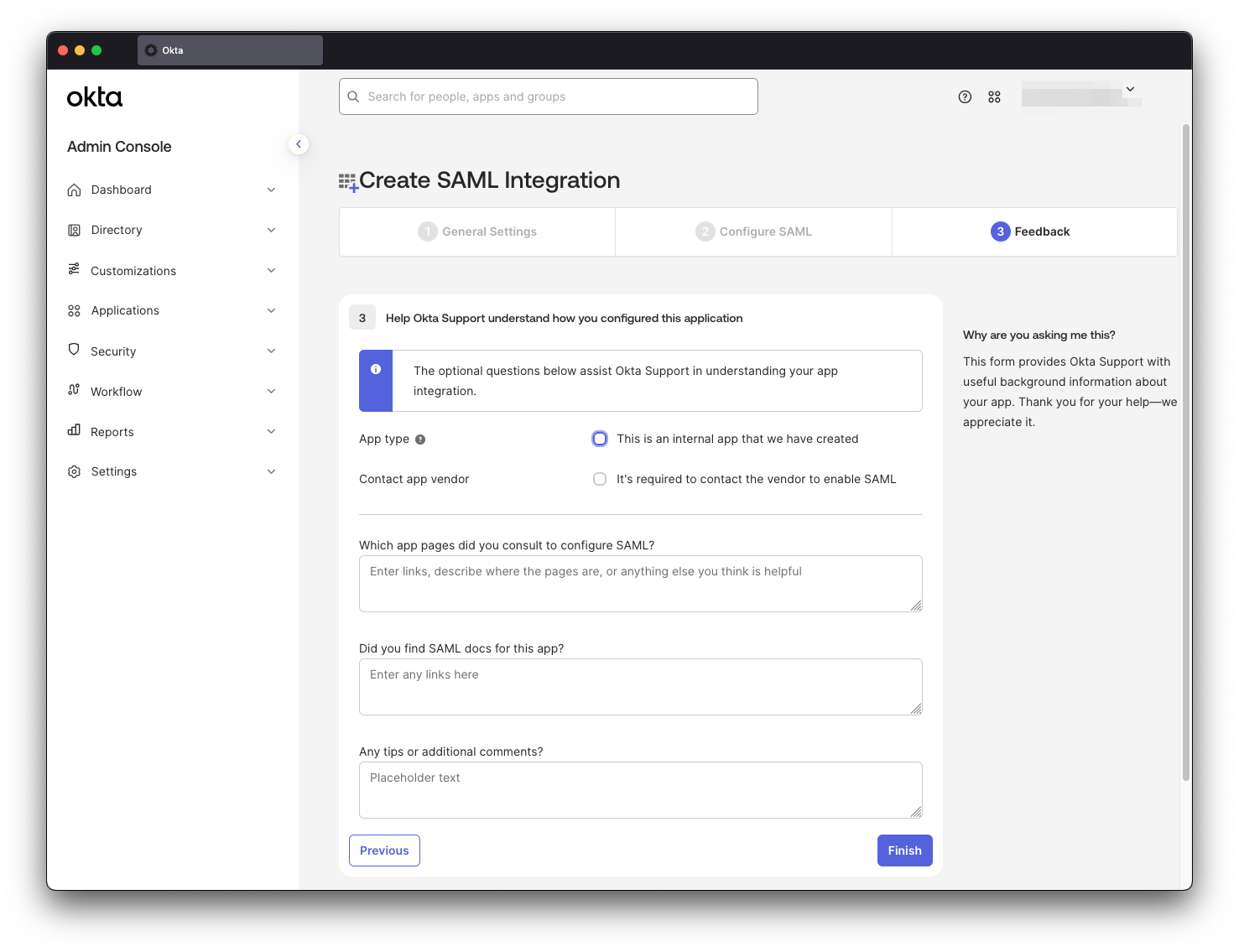Click the Settings gear icon in sidebar
This screenshot has height=952, width=1239.
click(x=75, y=471)
